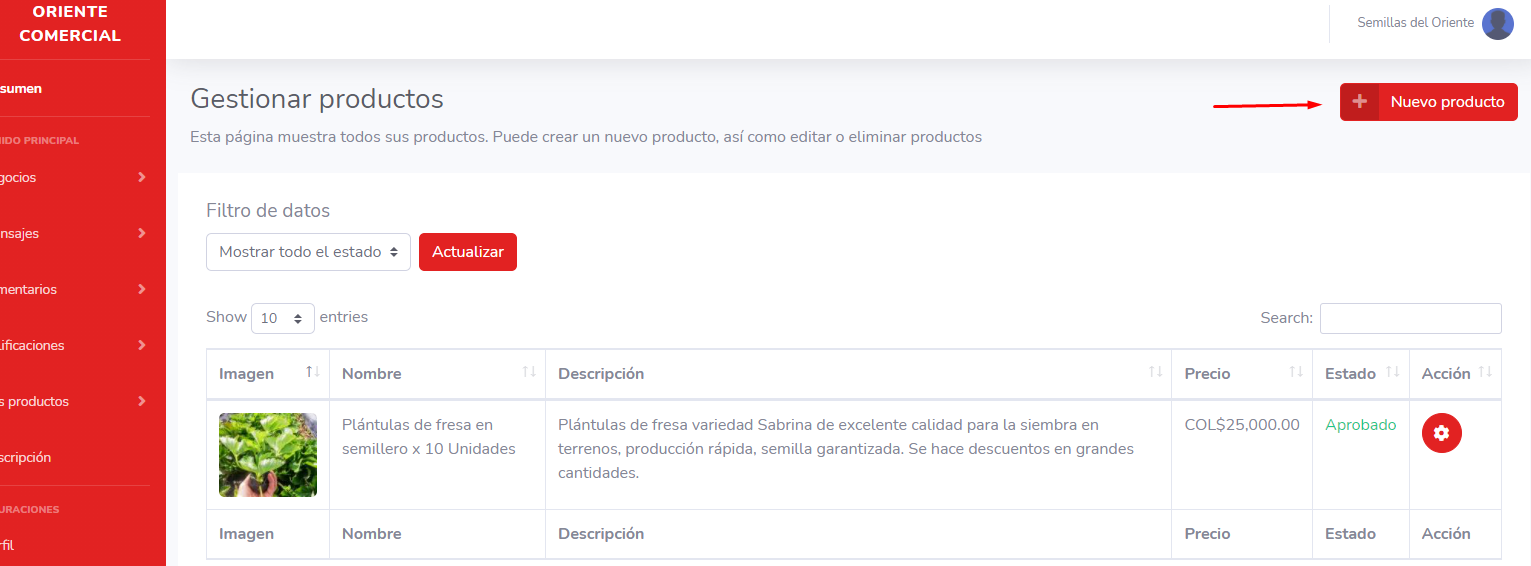Click the user avatar icon
The image size is (1531, 566).
coord(1497,23)
